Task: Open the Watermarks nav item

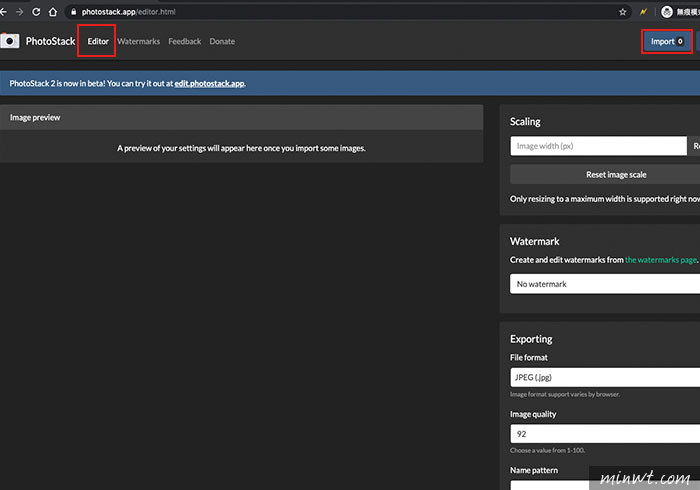Action: click(x=138, y=41)
